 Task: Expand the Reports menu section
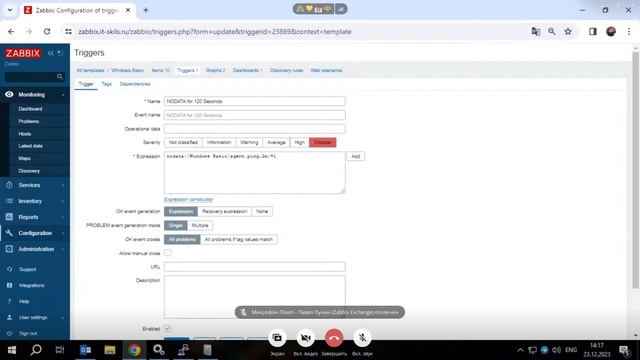click(63, 217)
